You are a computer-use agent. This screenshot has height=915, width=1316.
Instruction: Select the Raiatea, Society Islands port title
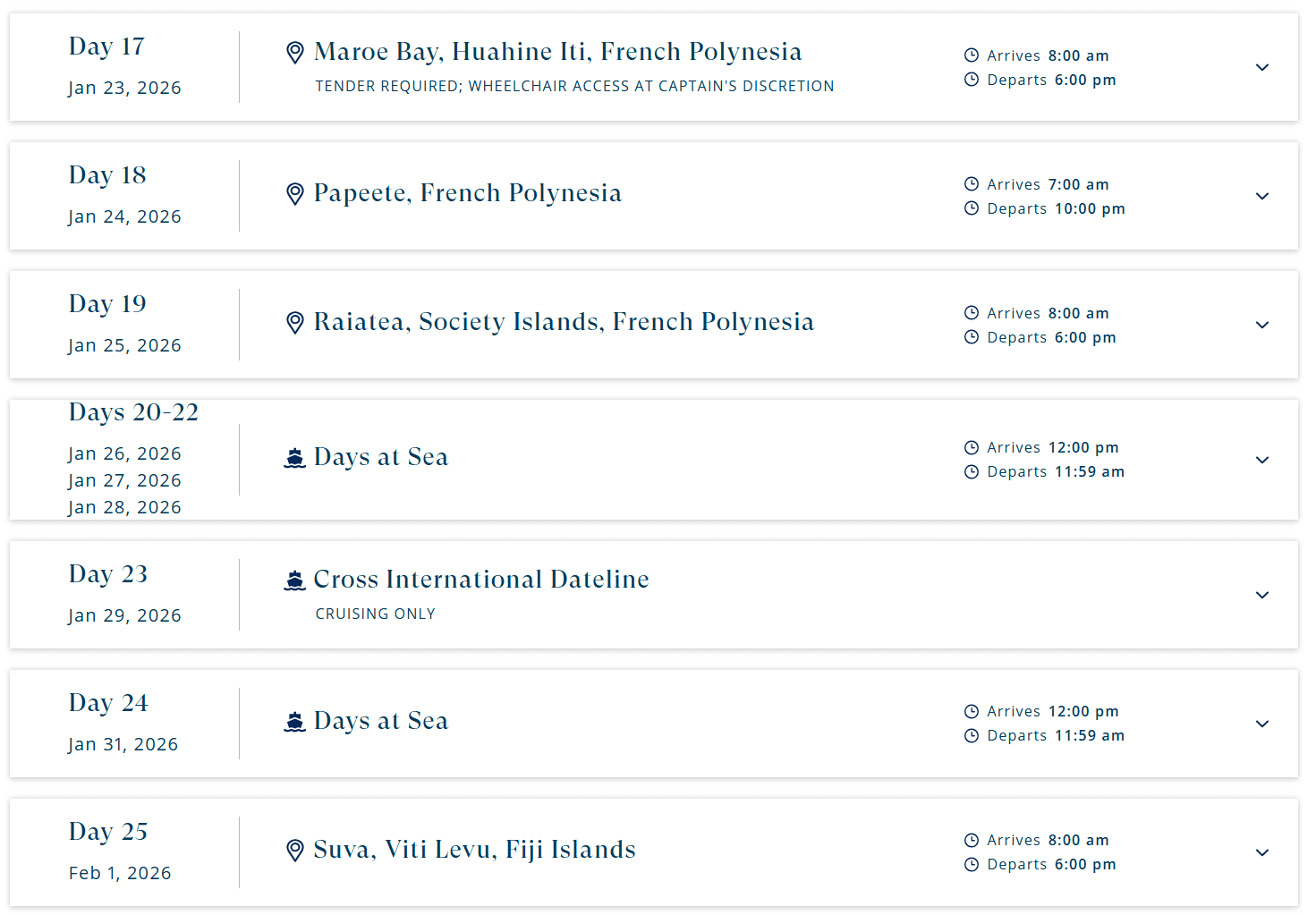coord(564,322)
